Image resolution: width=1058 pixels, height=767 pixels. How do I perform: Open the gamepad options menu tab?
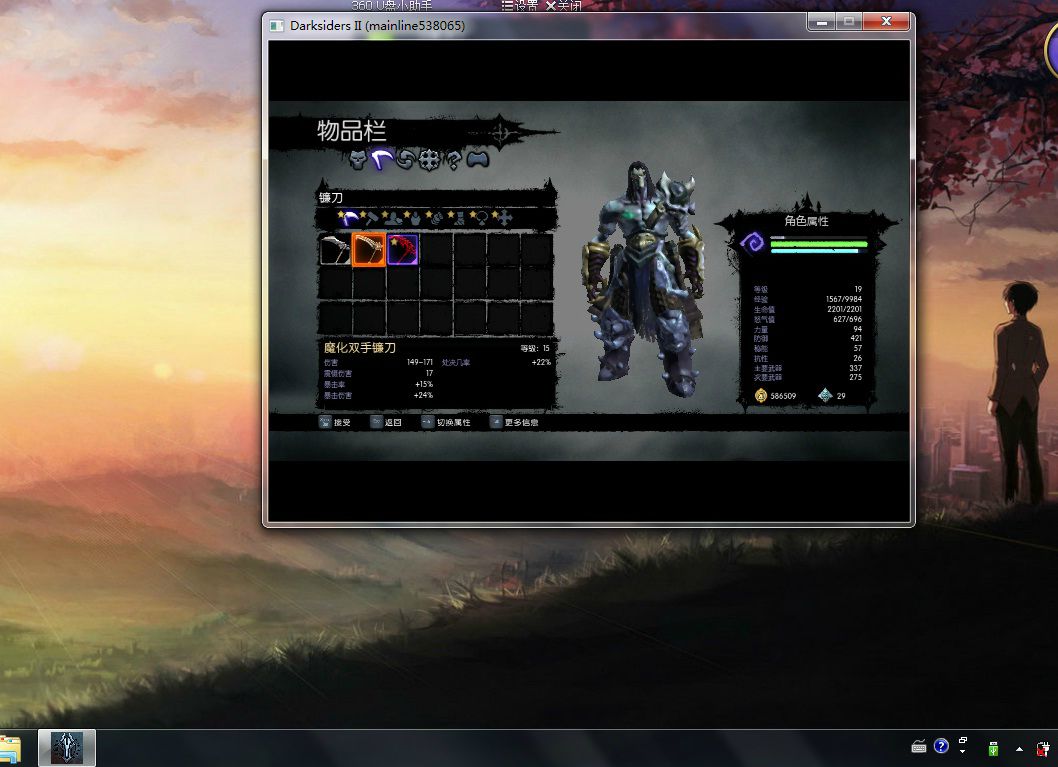click(478, 159)
